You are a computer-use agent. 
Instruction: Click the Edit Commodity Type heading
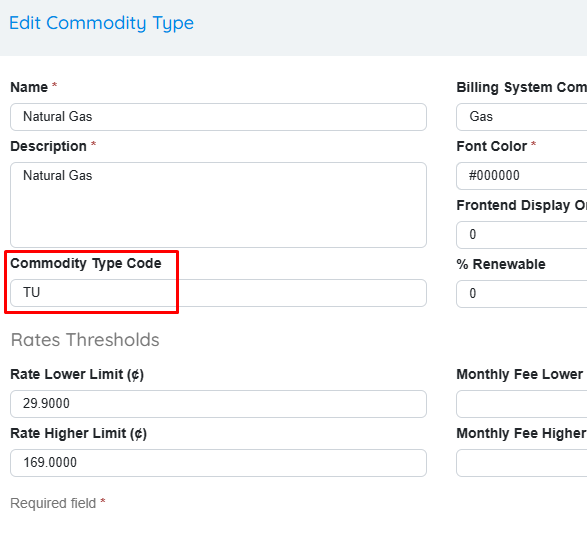click(x=101, y=23)
